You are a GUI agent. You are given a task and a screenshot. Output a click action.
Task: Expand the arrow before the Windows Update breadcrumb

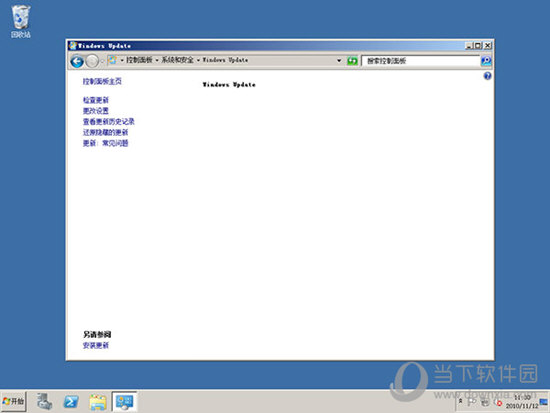pyautogui.click(x=198, y=60)
